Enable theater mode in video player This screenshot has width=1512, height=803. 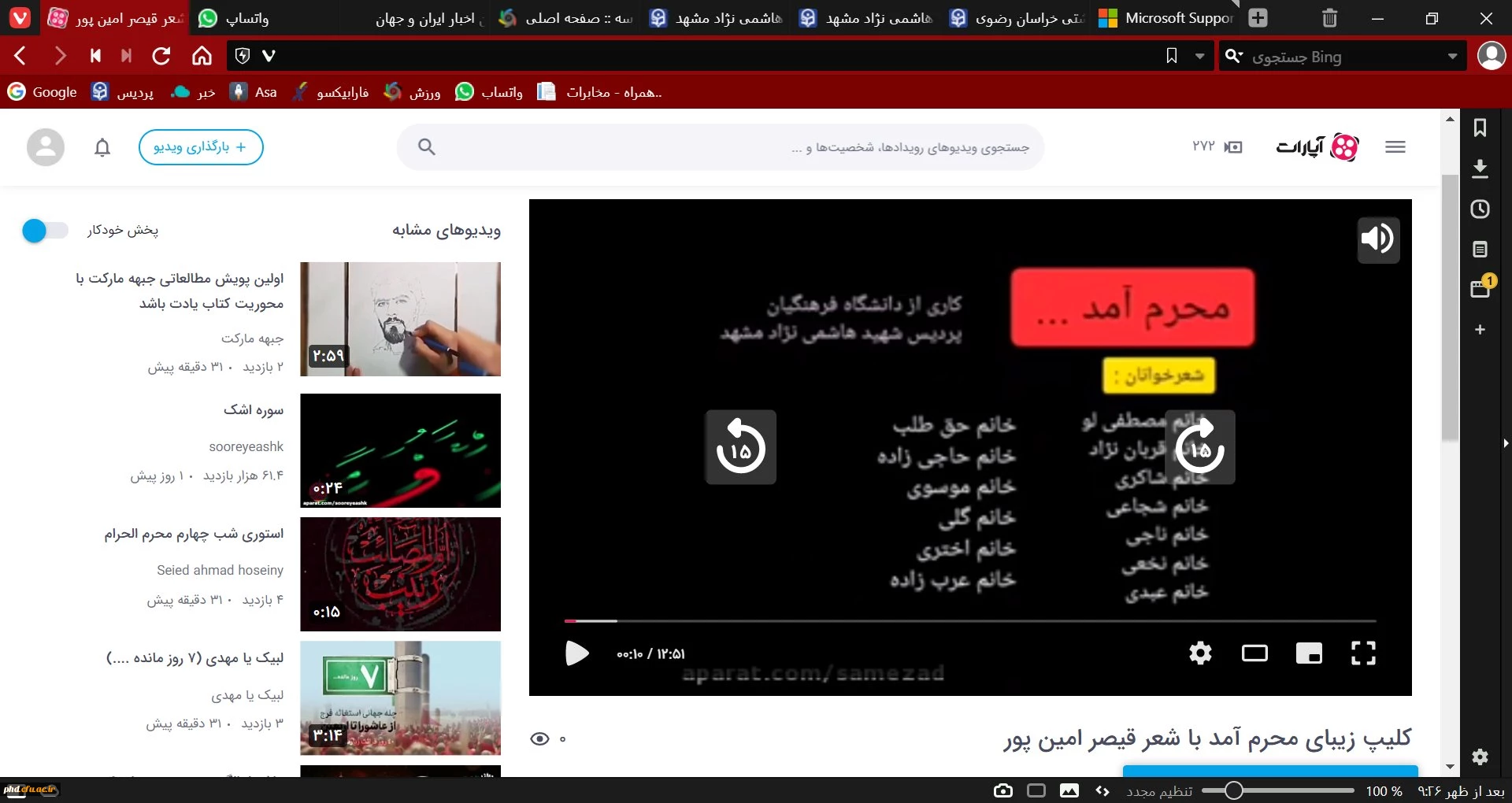click(1254, 653)
